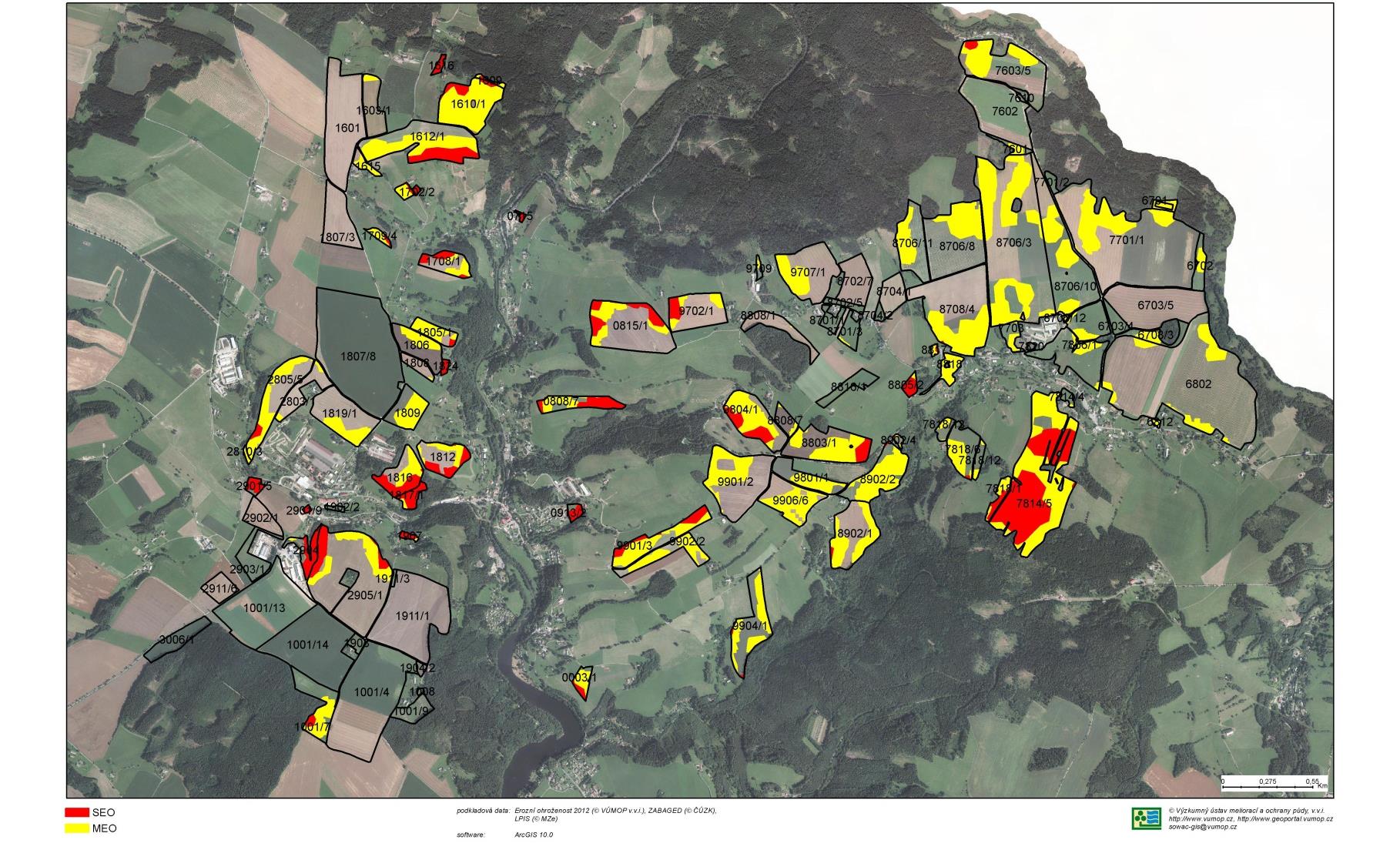Screen dimensions: 1400x860
Task: Click the 'ArcGIS 10.0' software text
Action: click(x=534, y=835)
